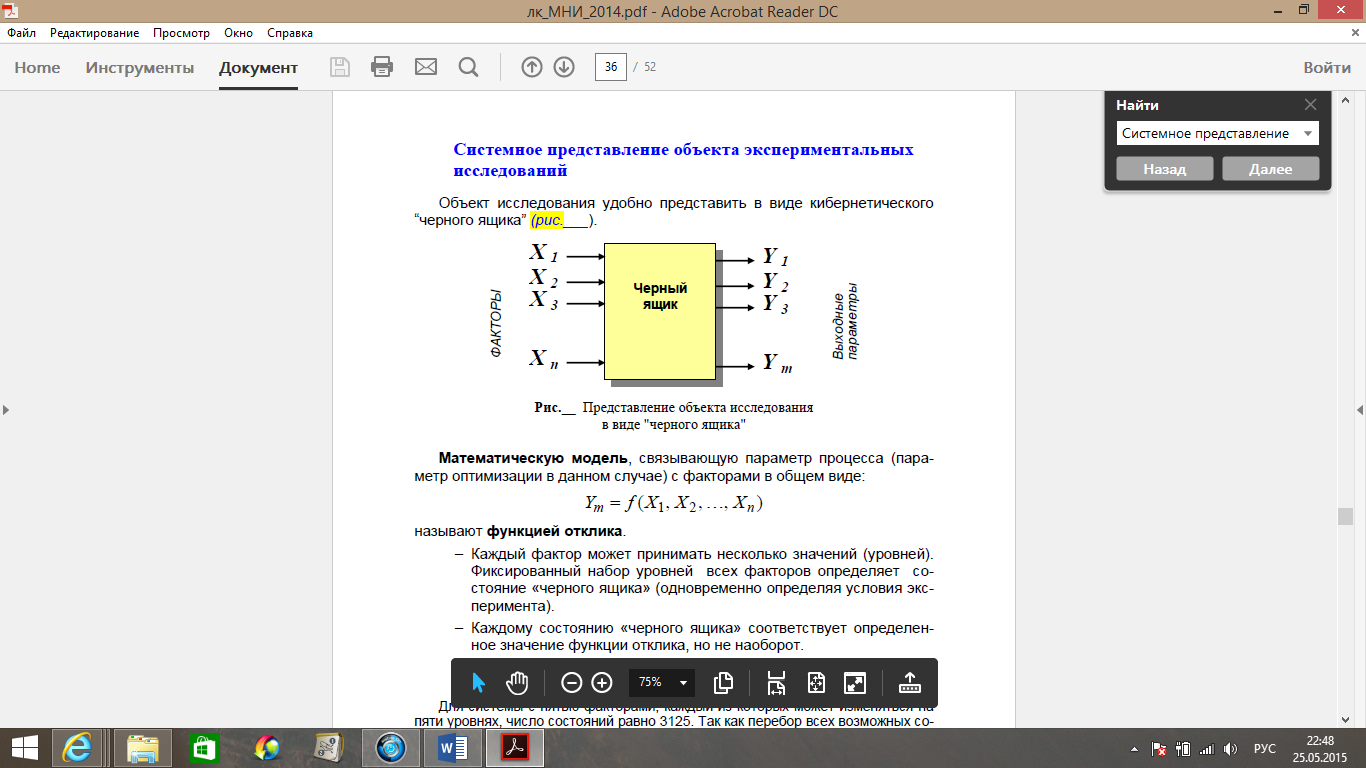Fit one full page view
The image size is (1366, 768).
pos(816,682)
